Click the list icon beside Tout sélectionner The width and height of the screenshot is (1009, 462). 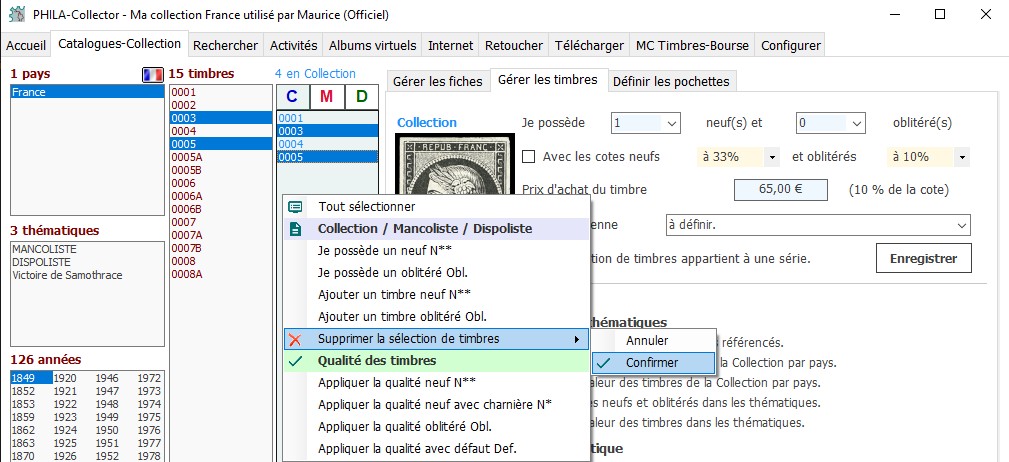pos(295,207)
